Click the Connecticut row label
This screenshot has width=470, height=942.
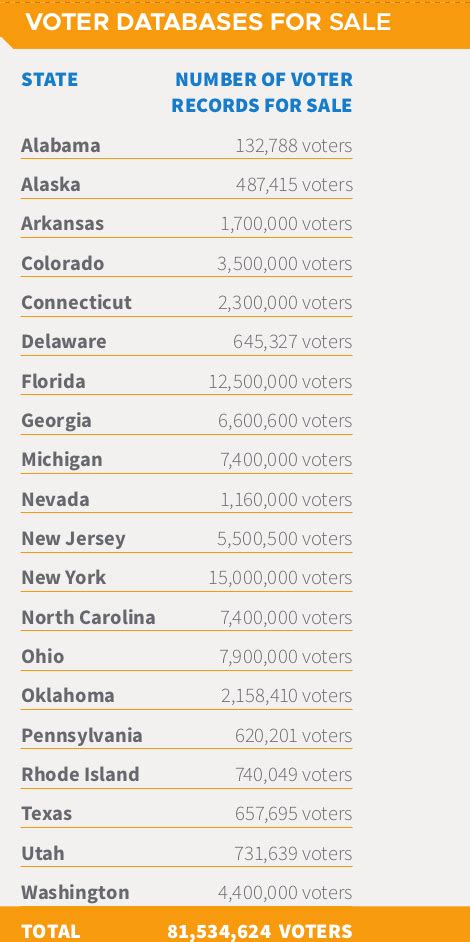[76, 302]
